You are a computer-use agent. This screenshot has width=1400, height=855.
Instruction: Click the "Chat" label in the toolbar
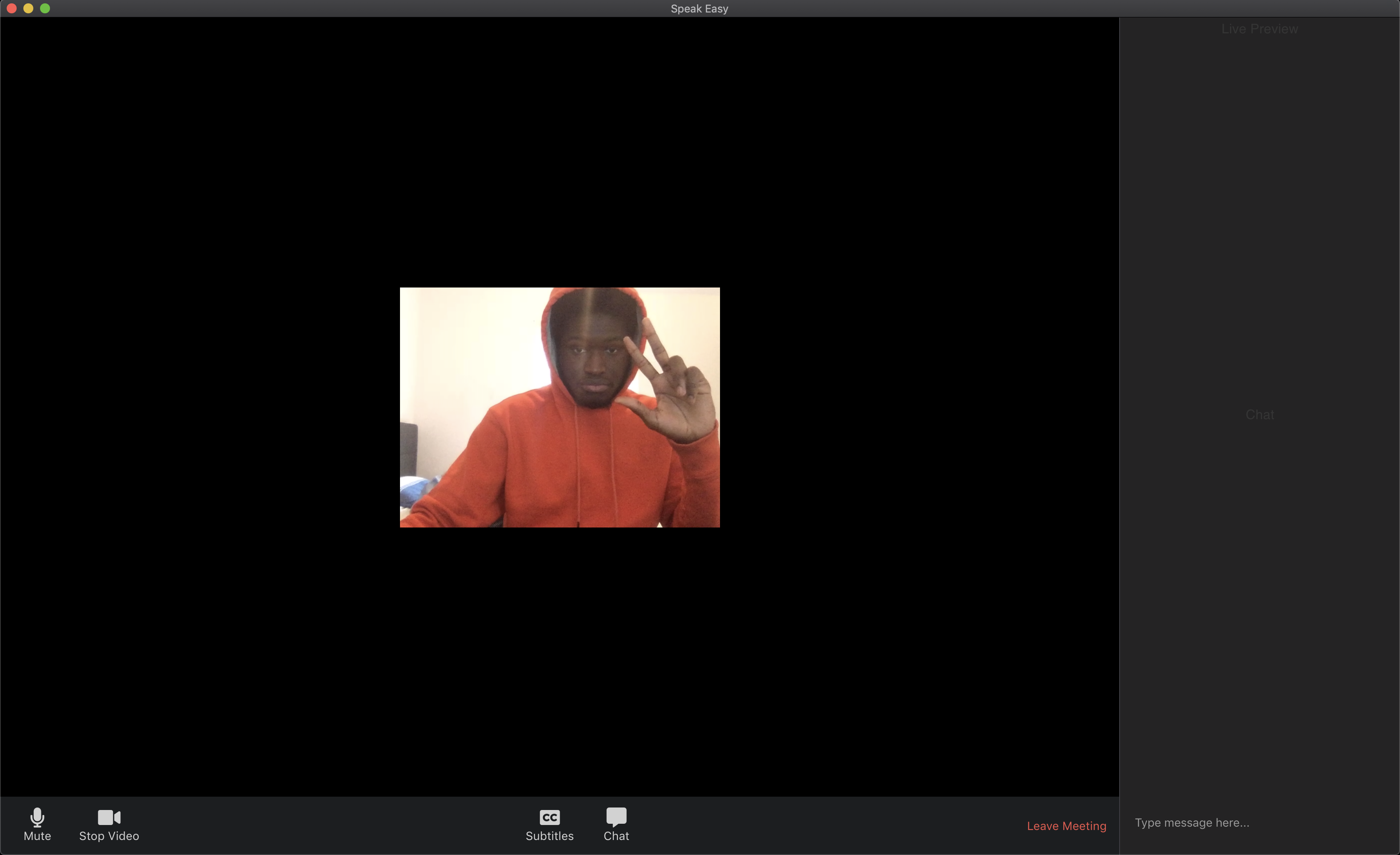click(616, 836)
